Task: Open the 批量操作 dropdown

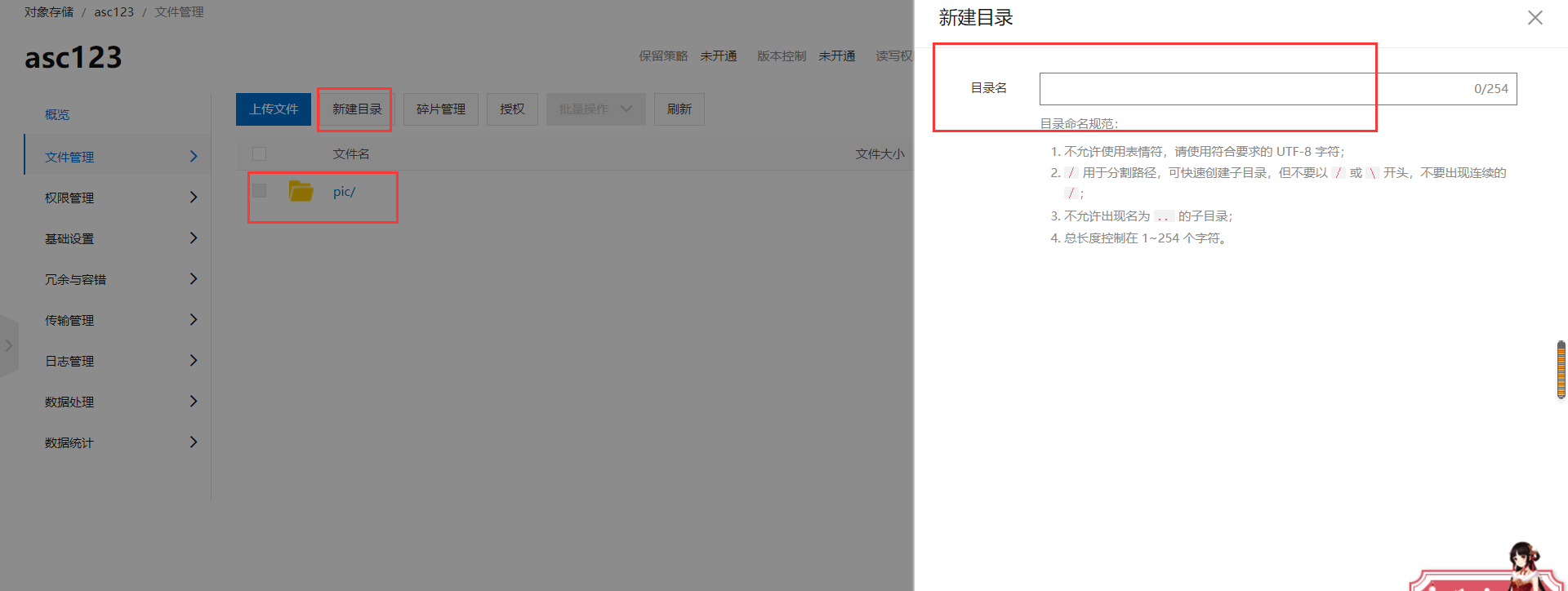Action: click(x=596, y=109)
